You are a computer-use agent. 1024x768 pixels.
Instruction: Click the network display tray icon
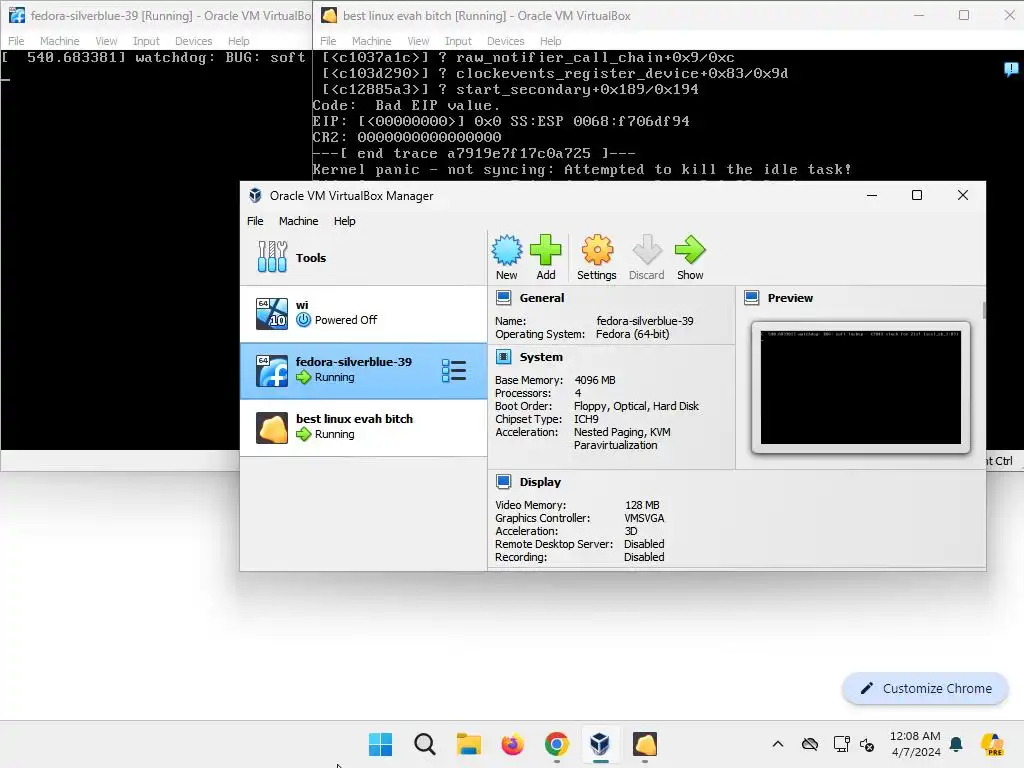tap(841, 744)
